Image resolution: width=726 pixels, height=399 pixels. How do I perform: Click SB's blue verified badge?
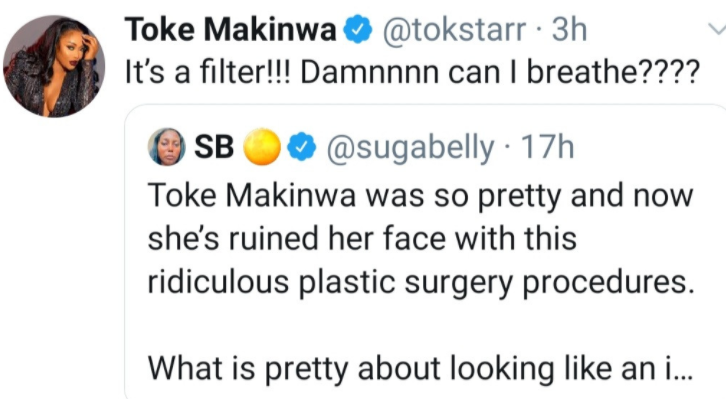[301, 147]
